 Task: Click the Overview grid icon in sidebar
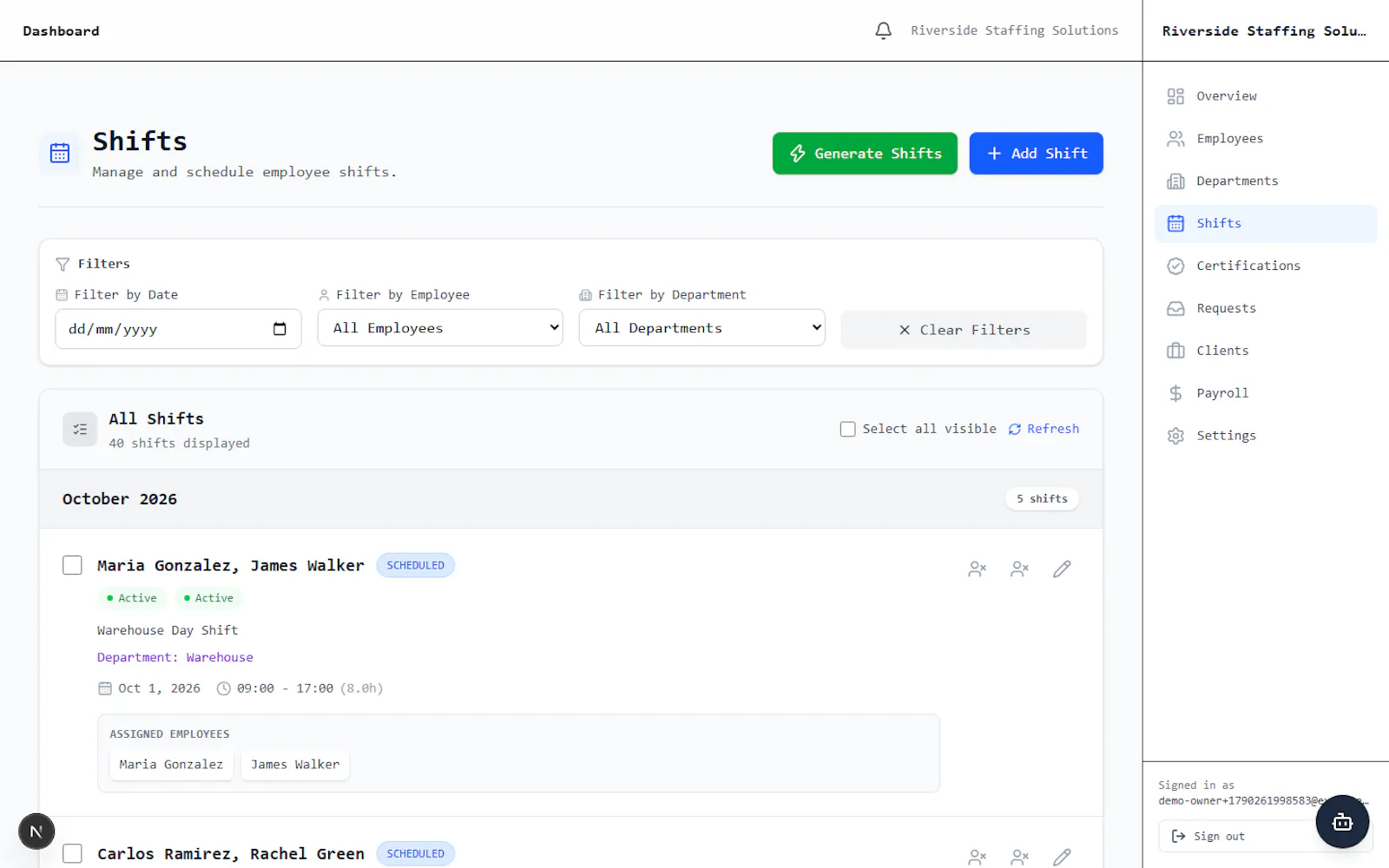click(x=1175, y=96)
